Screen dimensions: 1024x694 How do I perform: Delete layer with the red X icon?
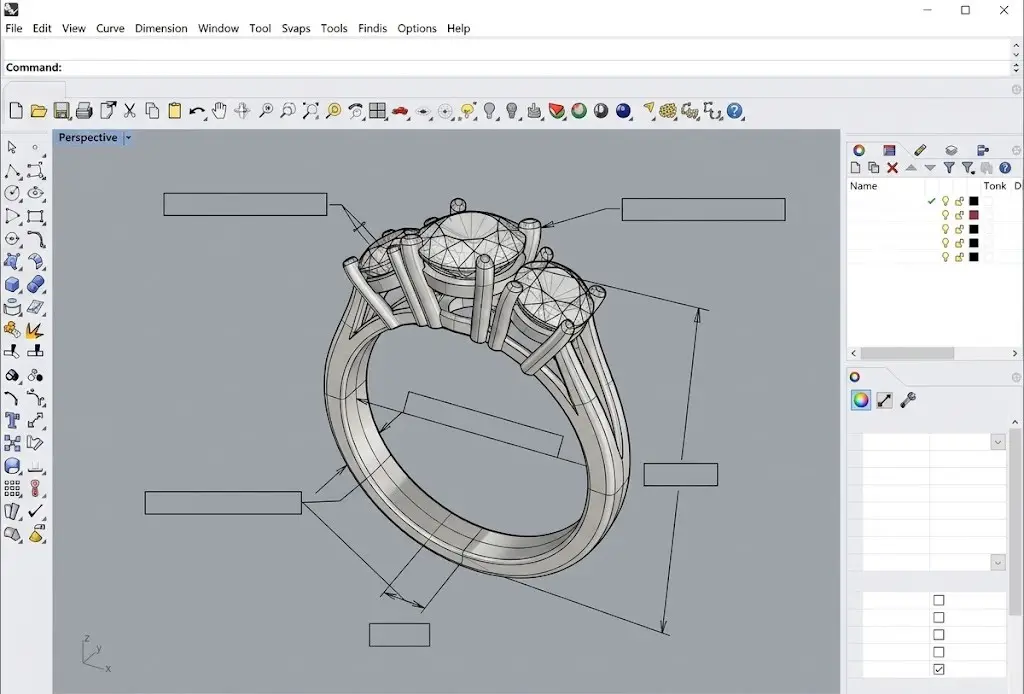point(892,168)
